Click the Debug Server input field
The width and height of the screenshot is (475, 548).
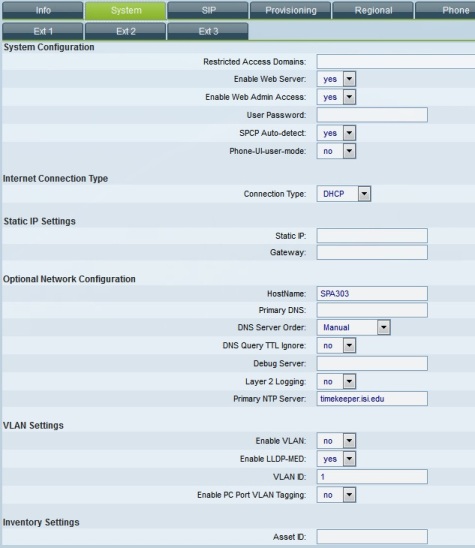pos(372,363)
